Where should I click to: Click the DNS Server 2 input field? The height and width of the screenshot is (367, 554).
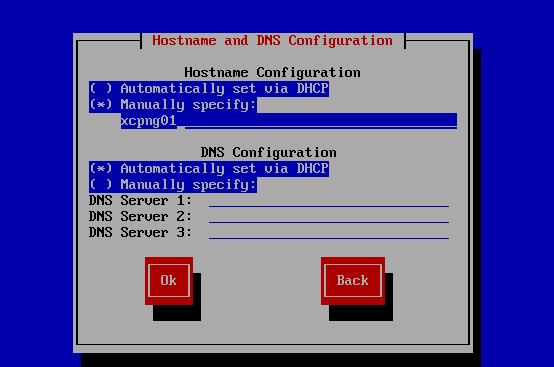click(x=329, y=217)
